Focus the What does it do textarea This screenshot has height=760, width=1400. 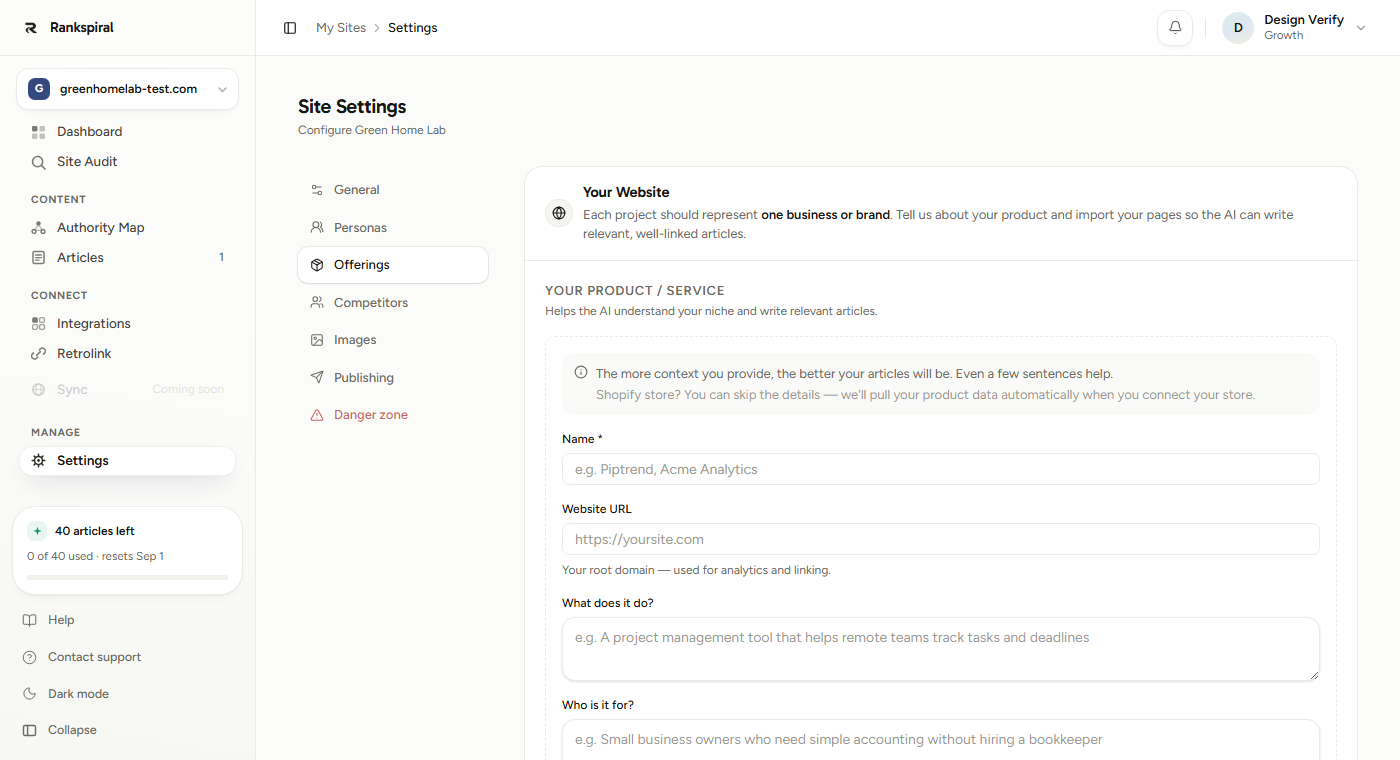[940, 650]
